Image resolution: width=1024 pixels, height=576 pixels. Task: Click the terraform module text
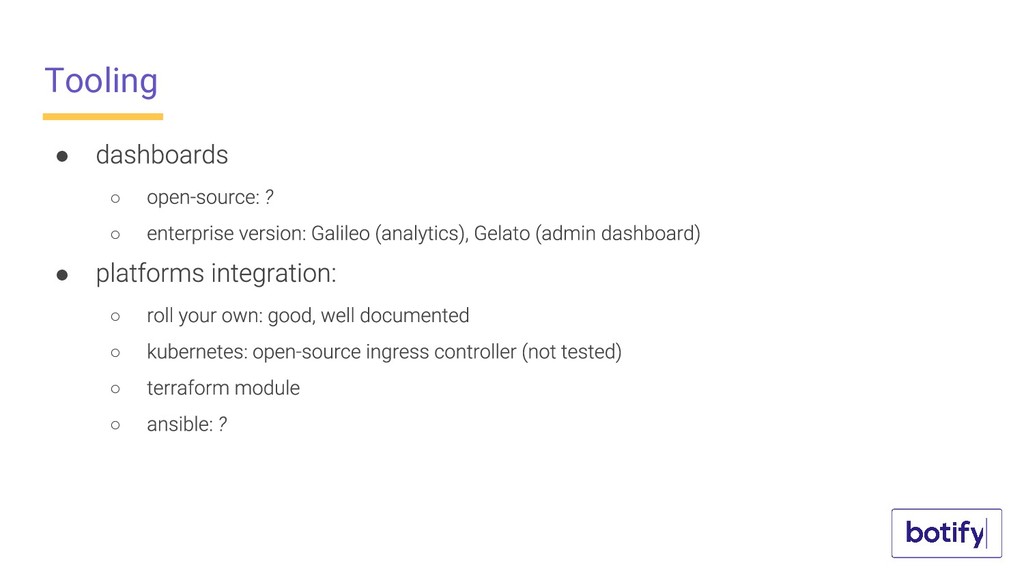(x=223, y=388)
